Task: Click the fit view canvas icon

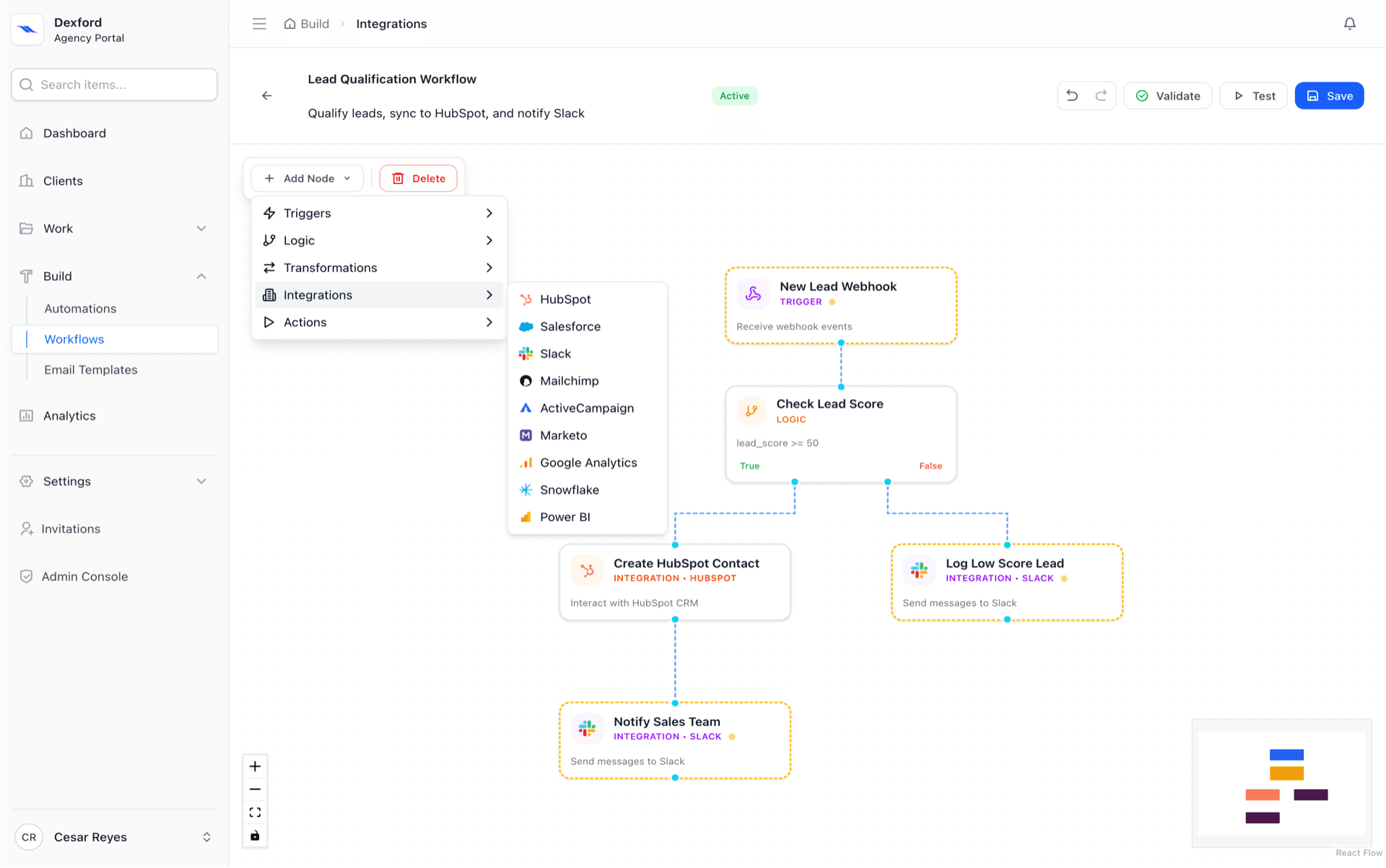Action: (x=255, y=812)
